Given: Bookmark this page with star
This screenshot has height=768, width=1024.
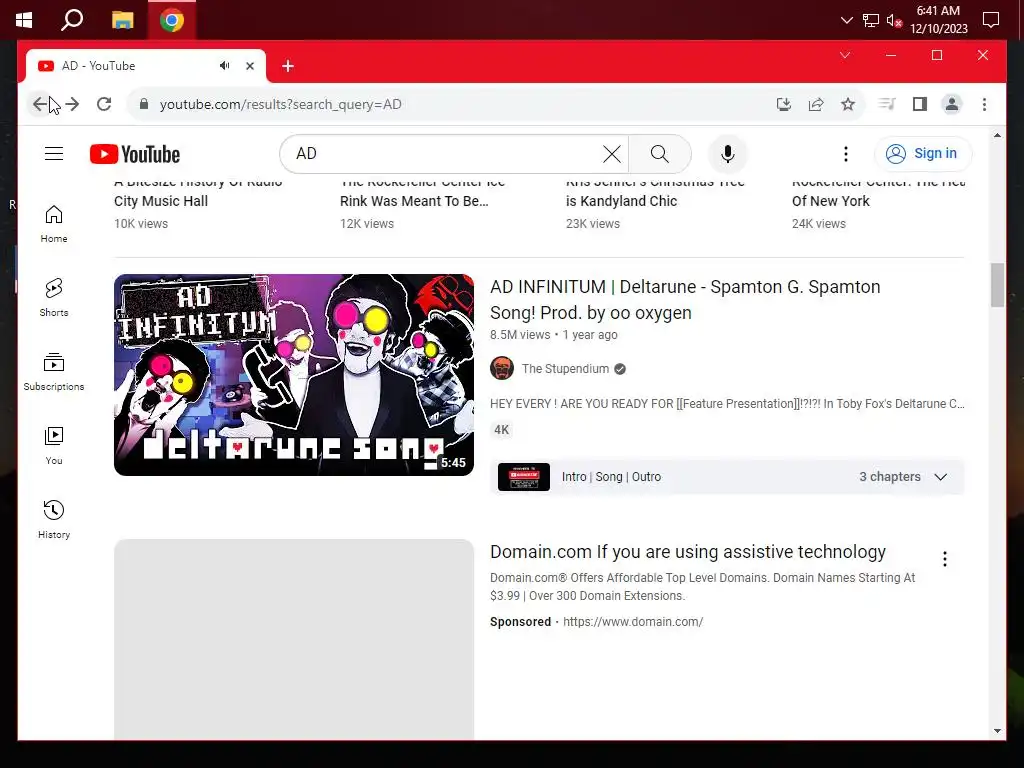Looking at the screenshot, I should tap(848, 104).
